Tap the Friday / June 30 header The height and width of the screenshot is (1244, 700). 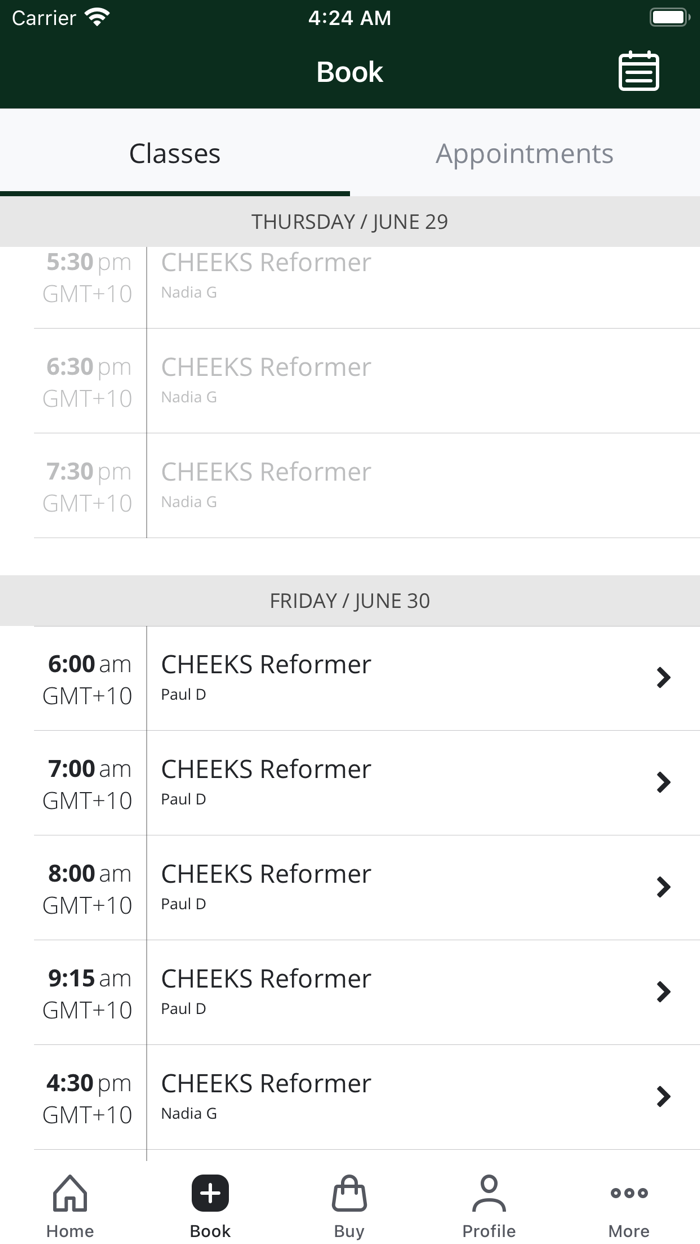pyautogui.click(x=350, y=601)
